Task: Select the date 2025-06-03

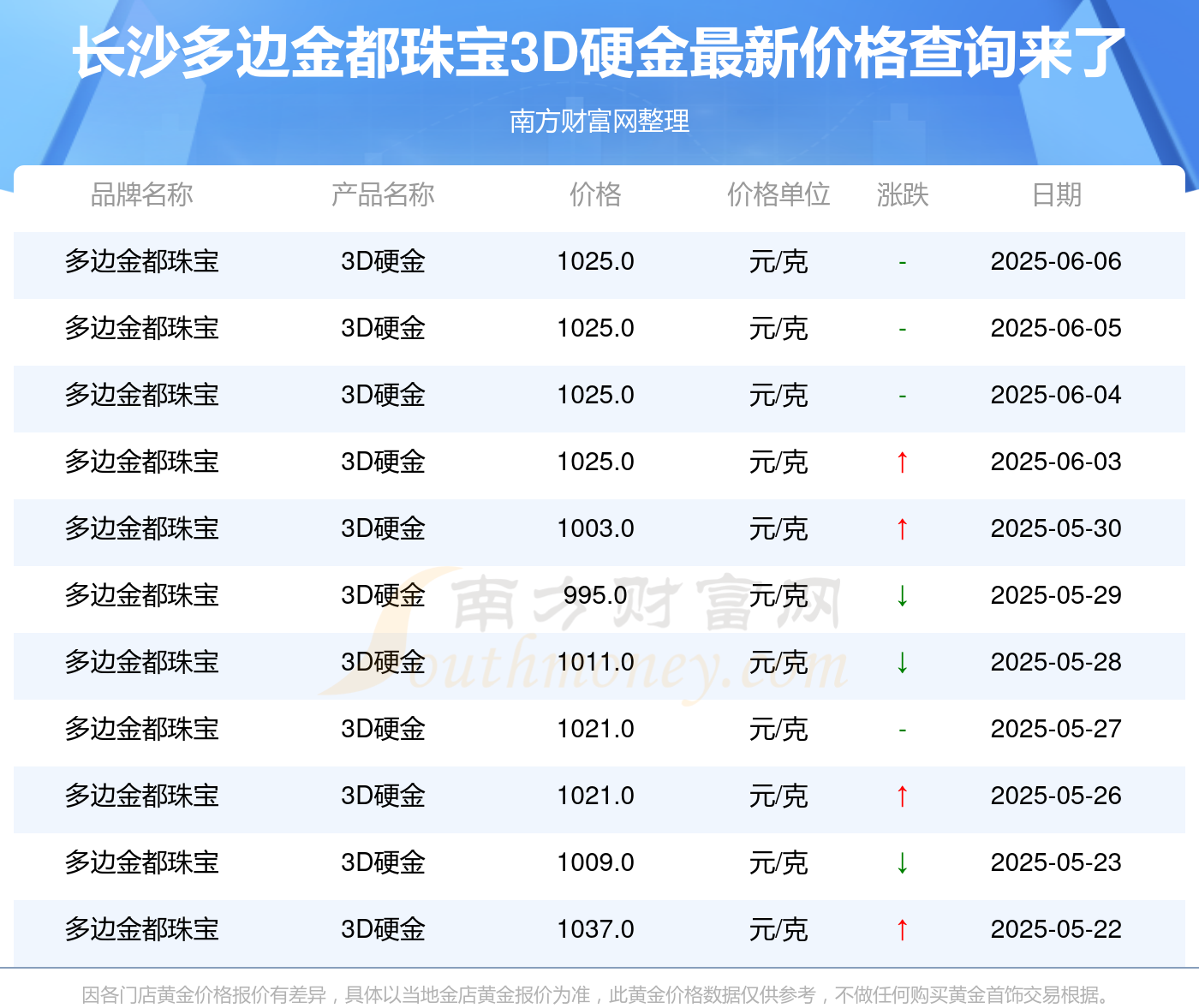Action: (x=1056, y=462)
